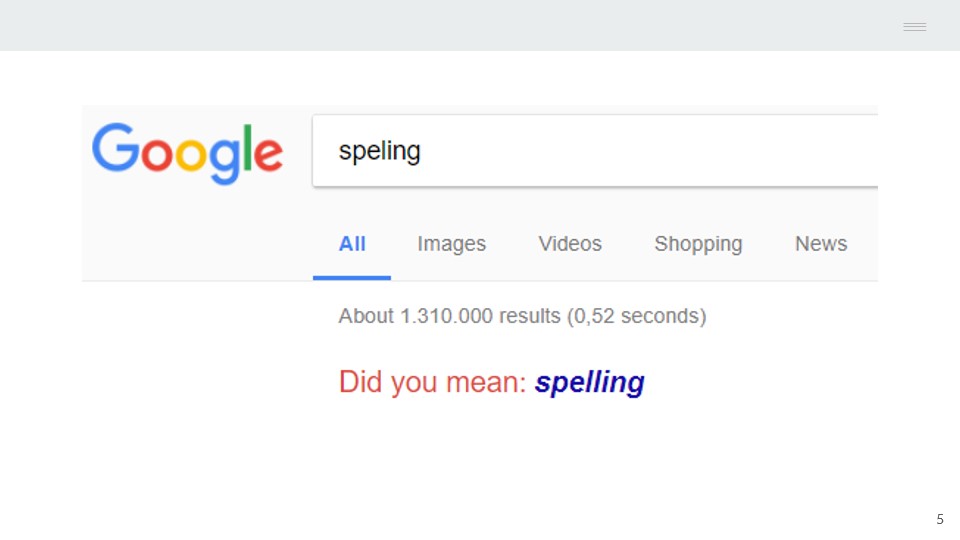This screenshot has width=960, height=540.
Task: Focus the search box containing speling
Action: coord(595,151)
